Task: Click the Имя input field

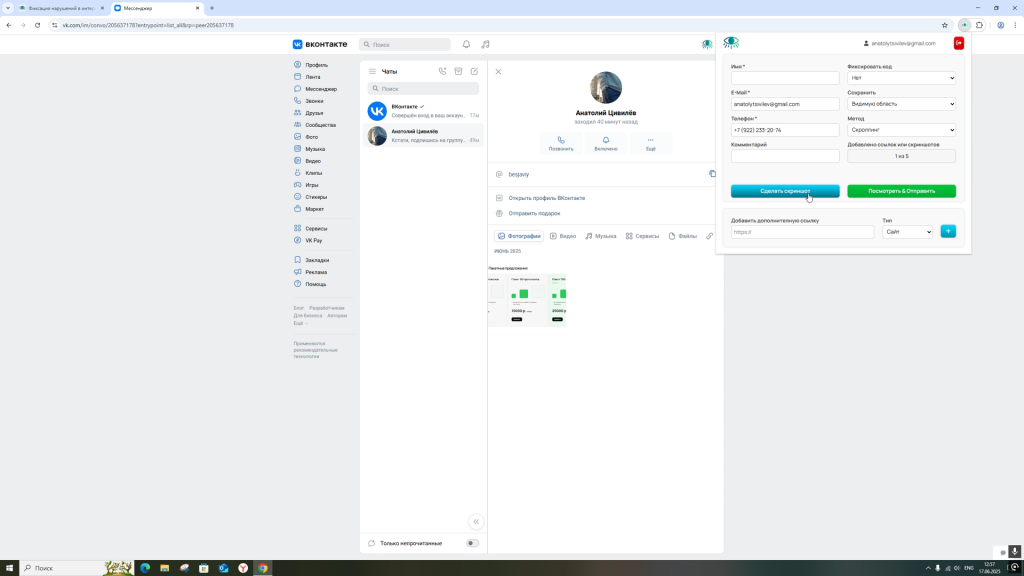Action: point(785,78)
